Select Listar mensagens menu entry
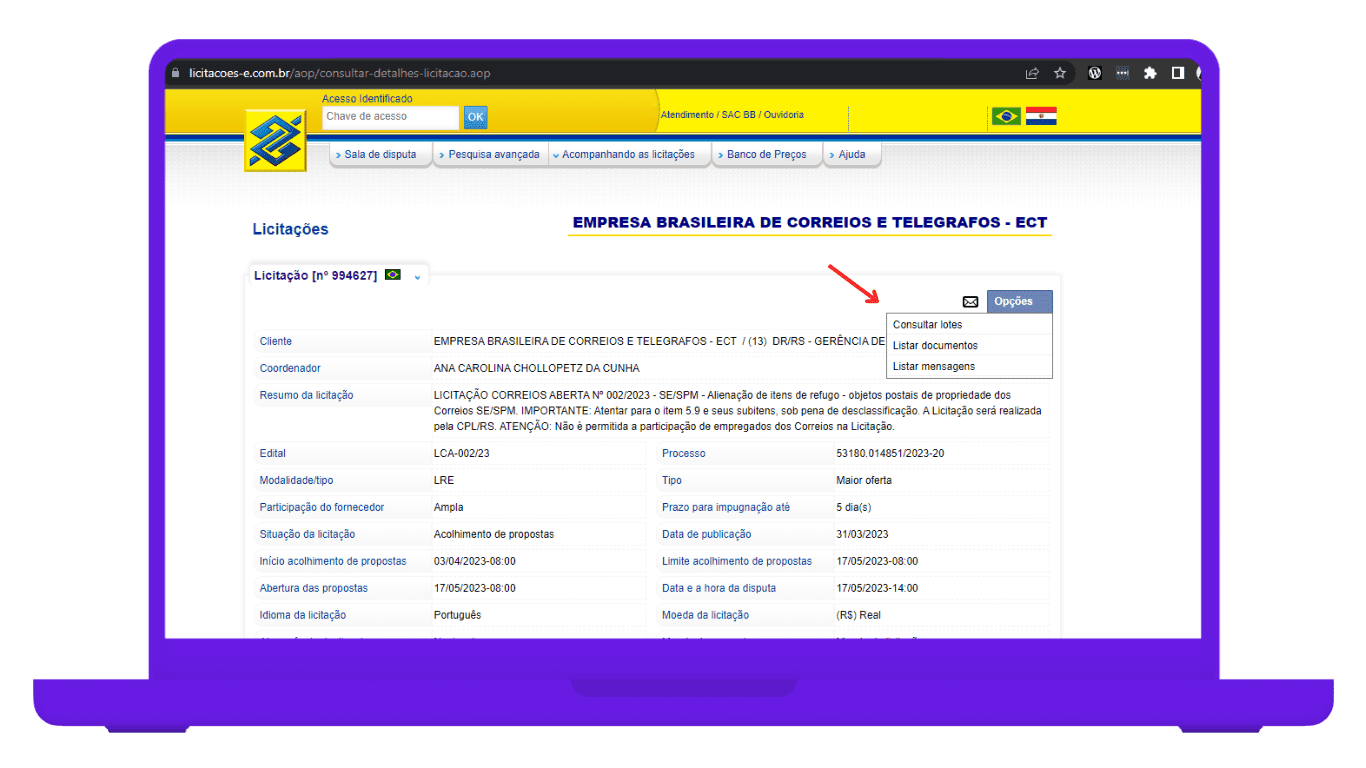 pos(934,367)
